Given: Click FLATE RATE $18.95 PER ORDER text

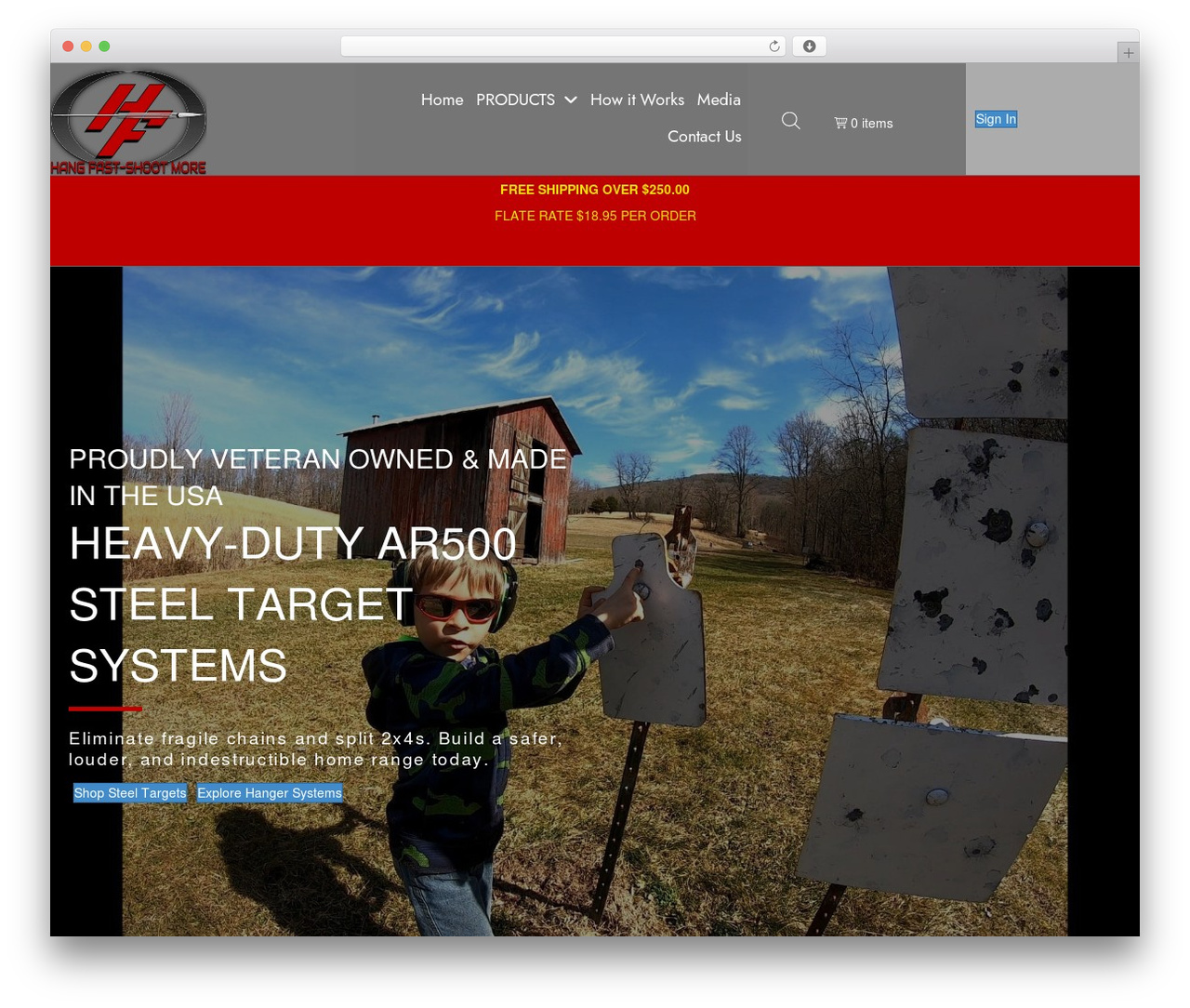Looking at the screenshot, I should click(595, 216).
